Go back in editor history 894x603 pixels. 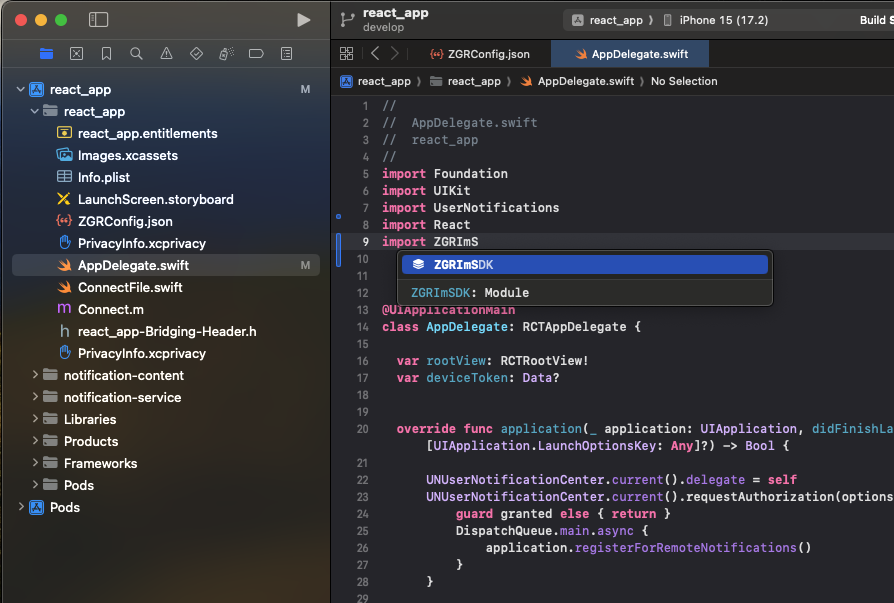(375, 54)
